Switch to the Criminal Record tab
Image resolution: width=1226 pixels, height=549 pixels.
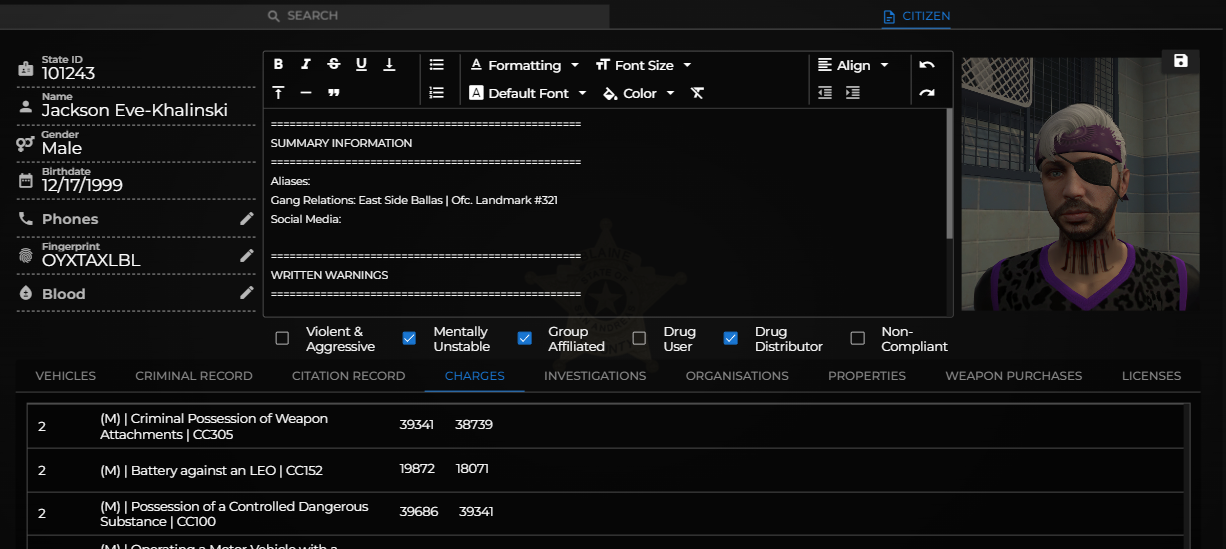(194, 376)
